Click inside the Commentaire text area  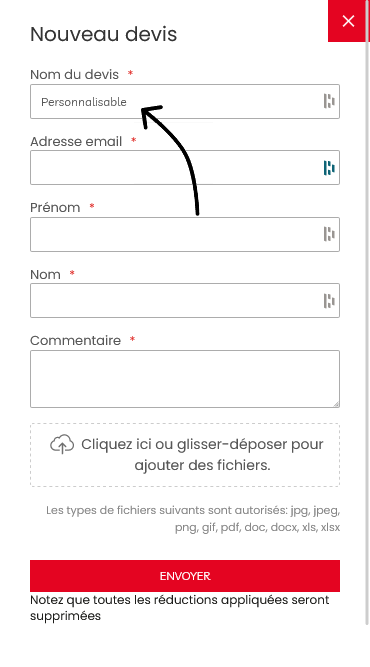[185, 379]
